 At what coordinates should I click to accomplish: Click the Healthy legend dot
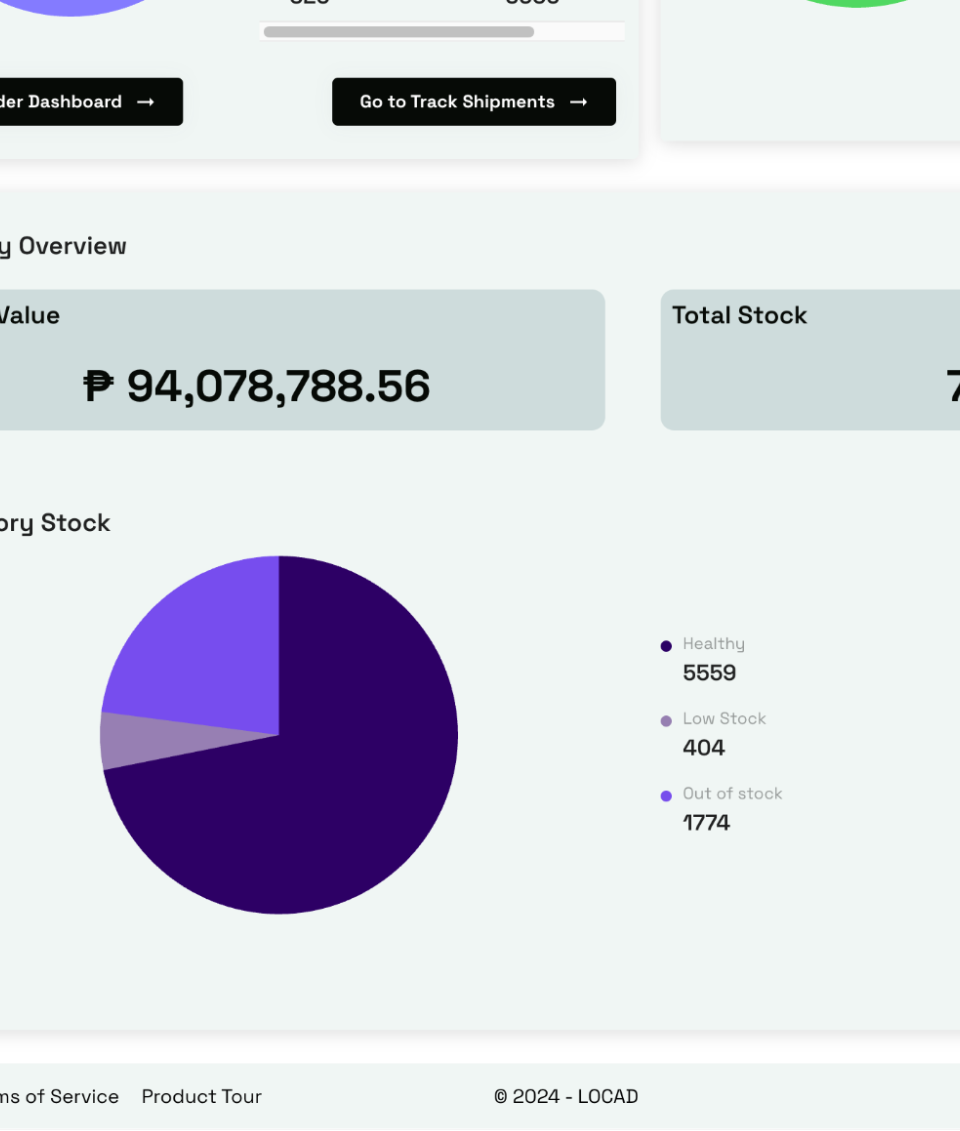tap(666, 646)
